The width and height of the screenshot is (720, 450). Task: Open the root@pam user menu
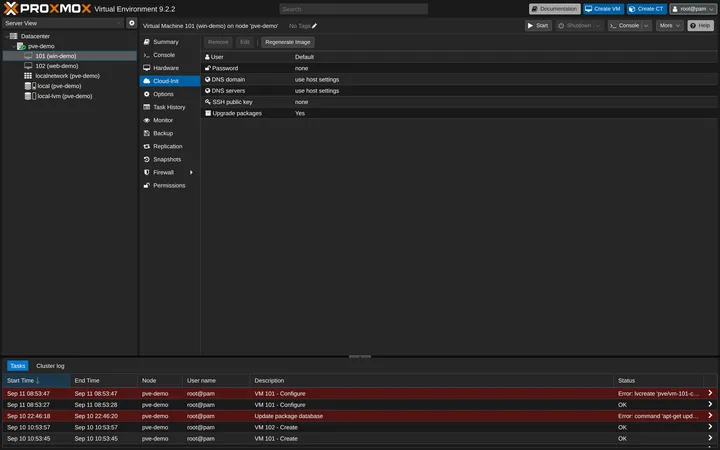click(692, 9)
